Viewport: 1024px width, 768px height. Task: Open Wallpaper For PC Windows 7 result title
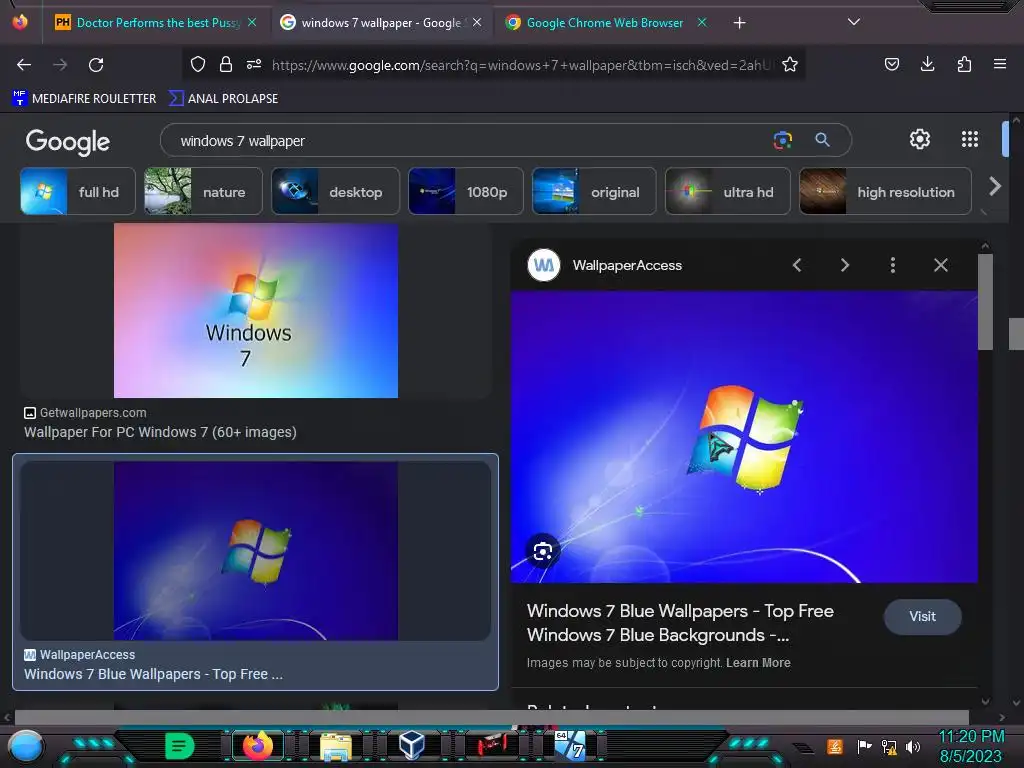click(160, 432)
